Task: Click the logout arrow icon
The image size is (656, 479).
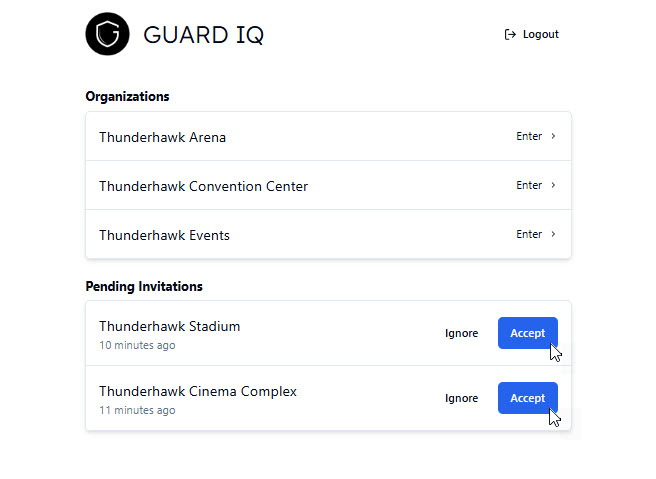Action: [x=510, y=34]
